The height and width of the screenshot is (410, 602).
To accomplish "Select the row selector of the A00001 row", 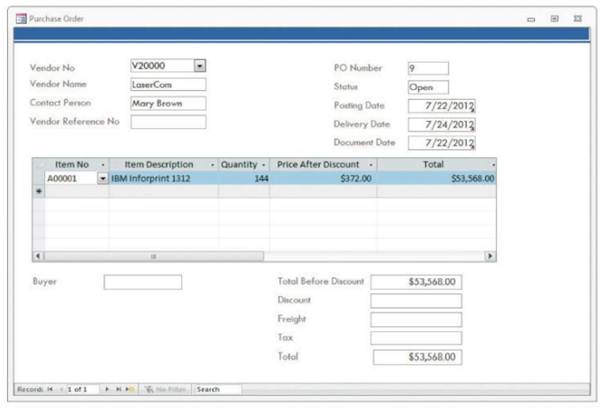I will click(x=39, y=179).
